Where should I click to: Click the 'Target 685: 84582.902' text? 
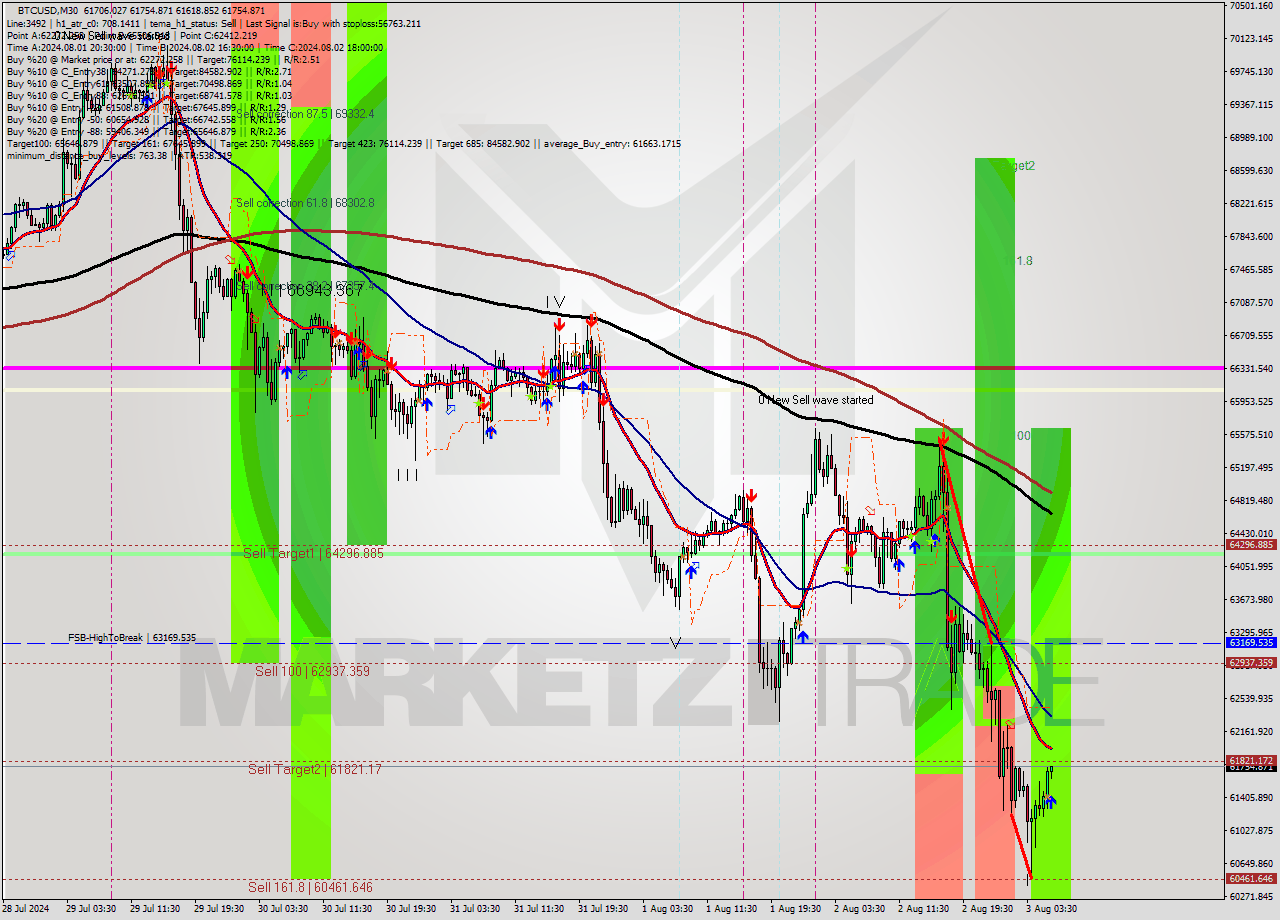tap(481, 144)
